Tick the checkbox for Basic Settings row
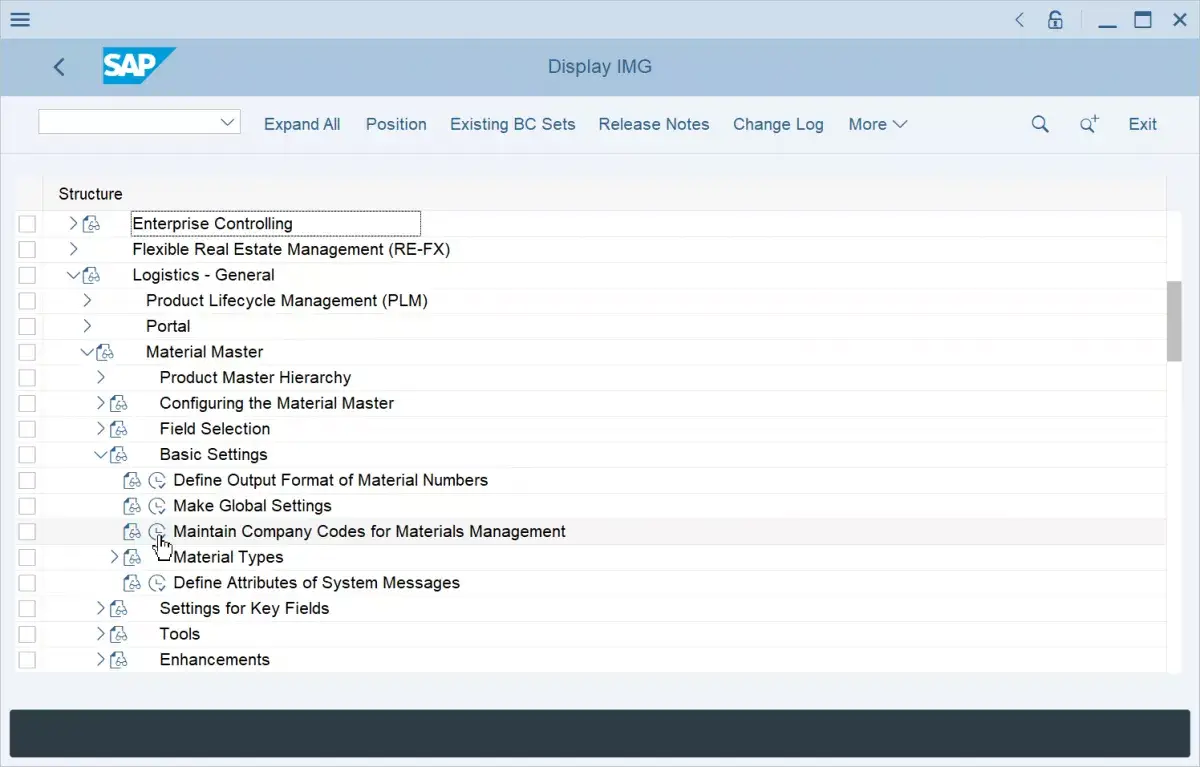This screenshot has height=767, width=1200. [27, 455]
